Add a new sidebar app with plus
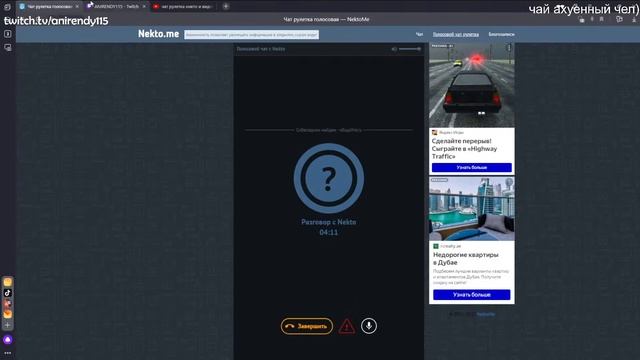The image size is (640, 360). [x=7, y=325]
